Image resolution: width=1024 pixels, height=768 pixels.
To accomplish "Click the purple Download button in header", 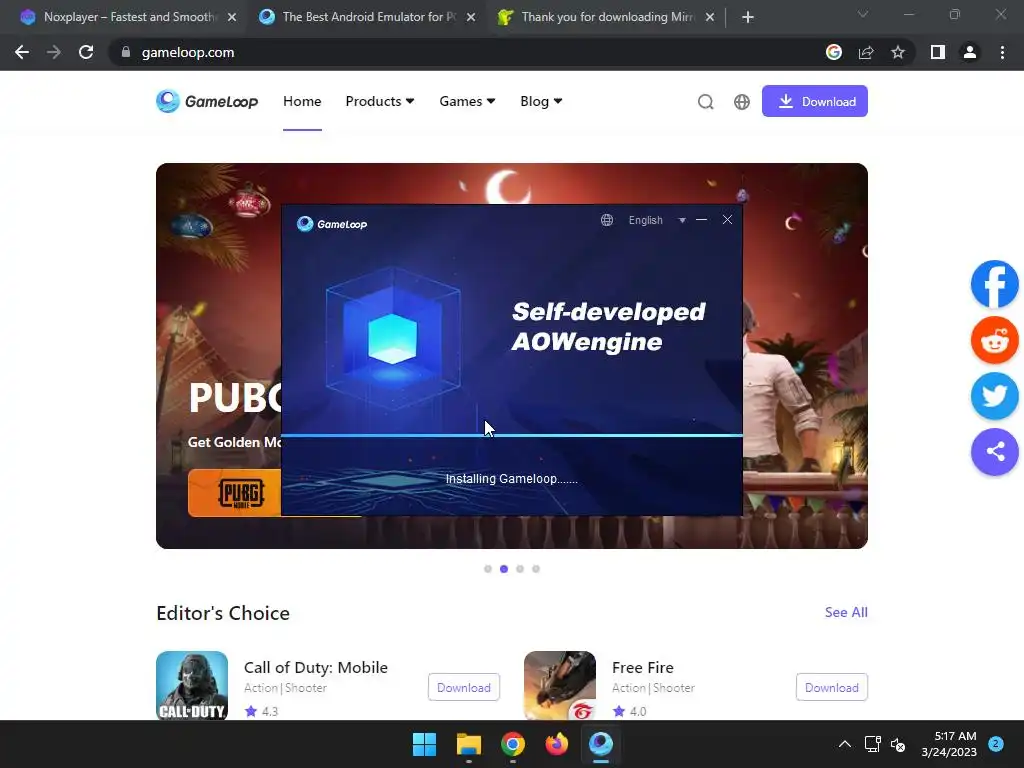I will pos(814,101).
